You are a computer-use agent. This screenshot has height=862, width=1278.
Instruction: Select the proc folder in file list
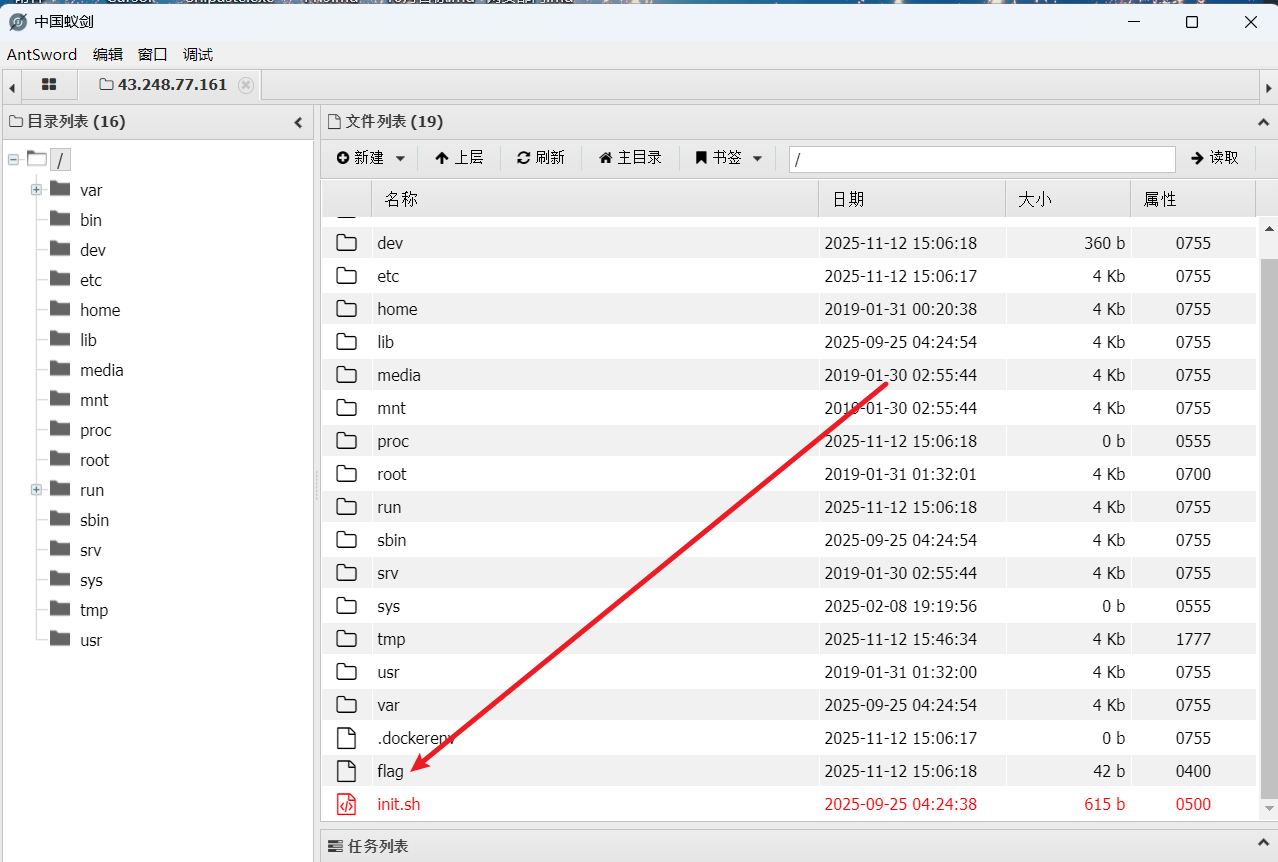393,441
